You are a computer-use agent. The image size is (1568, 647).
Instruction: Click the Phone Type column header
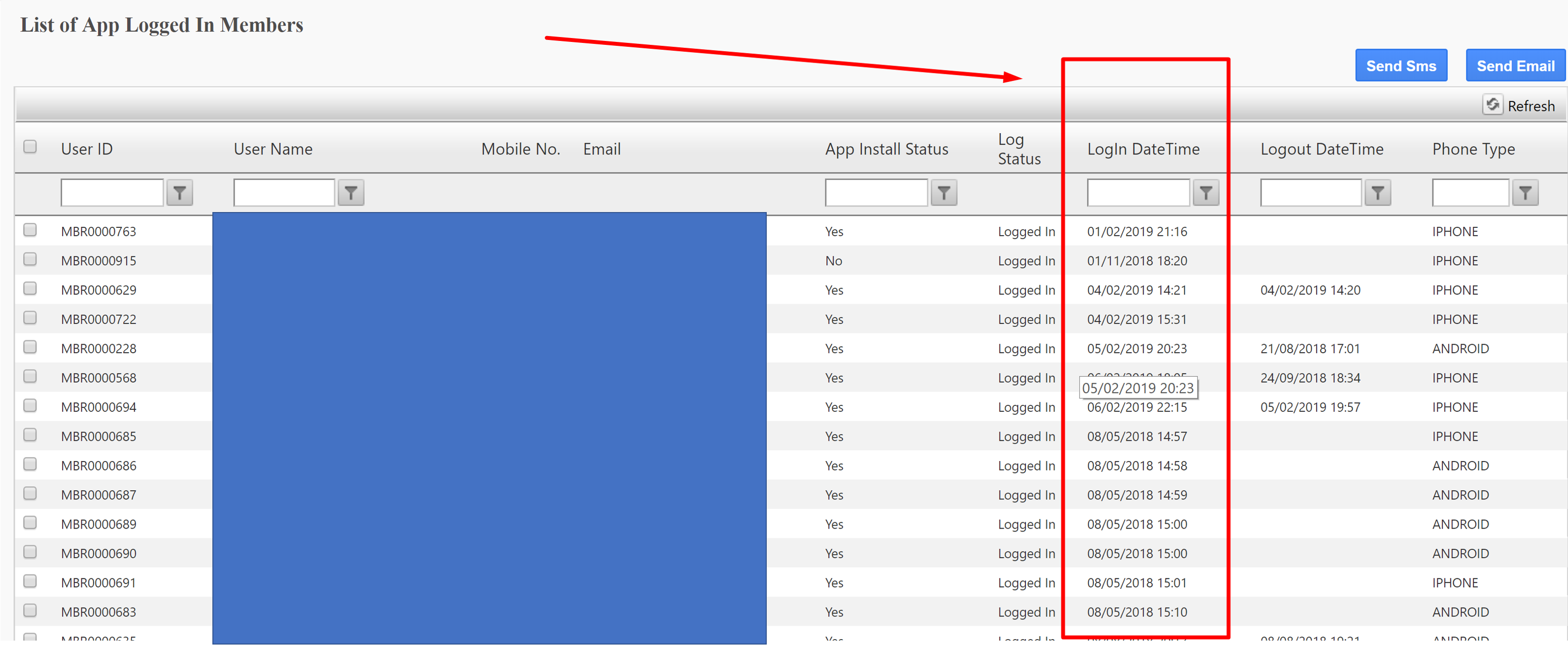coord(1473,149)
